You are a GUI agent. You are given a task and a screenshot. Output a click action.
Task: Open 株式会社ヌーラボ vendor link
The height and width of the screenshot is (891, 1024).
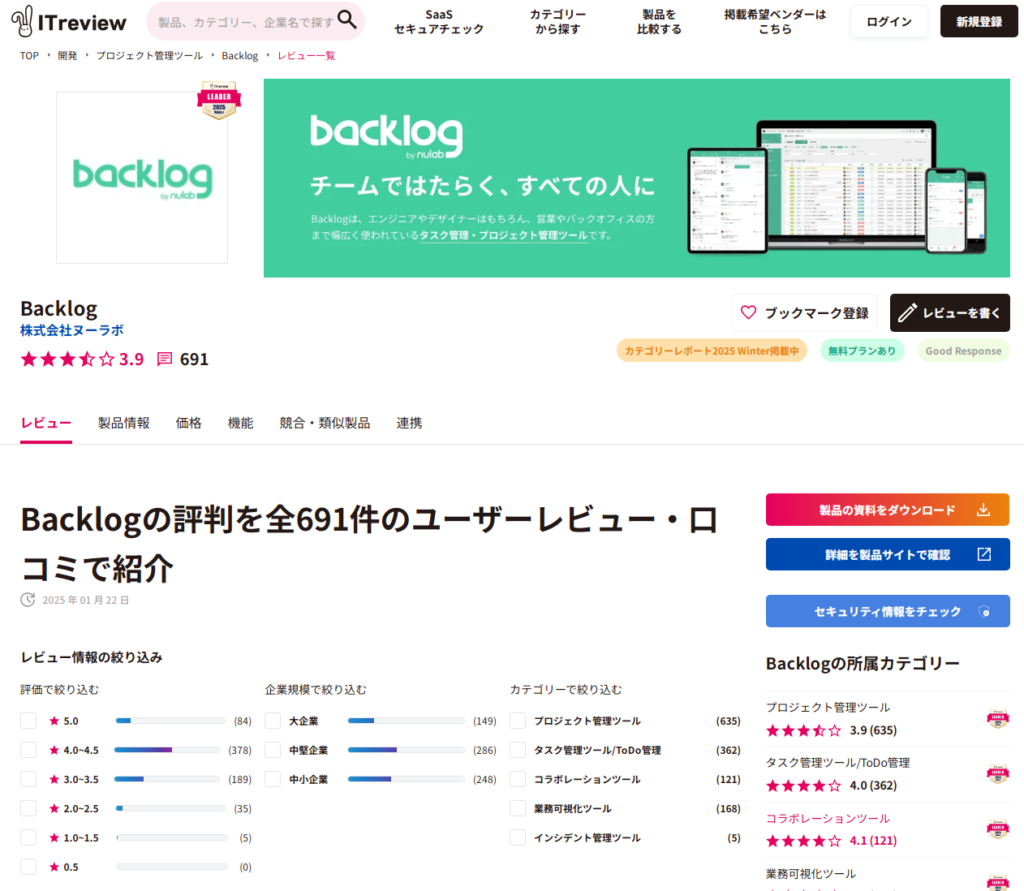72,331
